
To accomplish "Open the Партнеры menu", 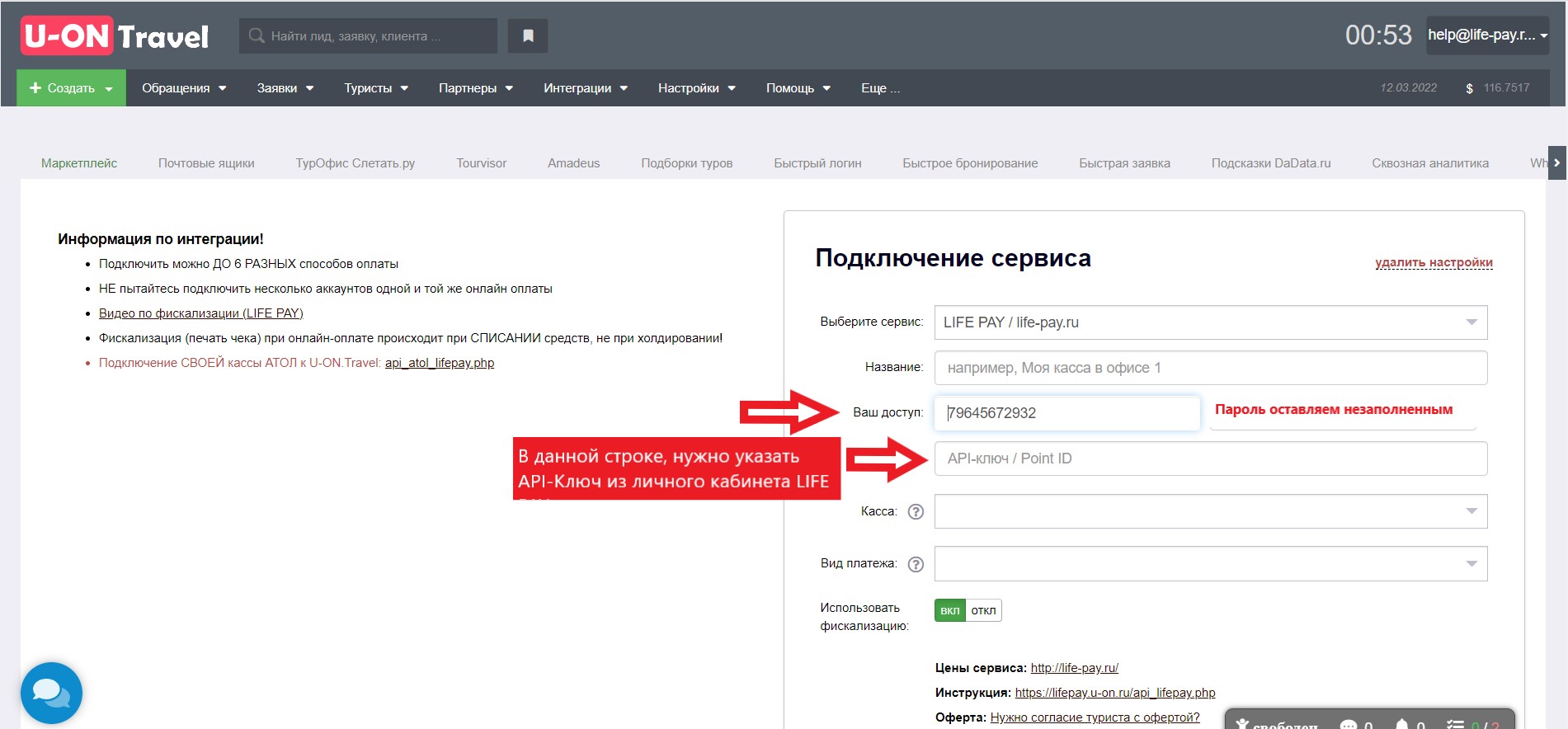I will [x=476, y=87].
